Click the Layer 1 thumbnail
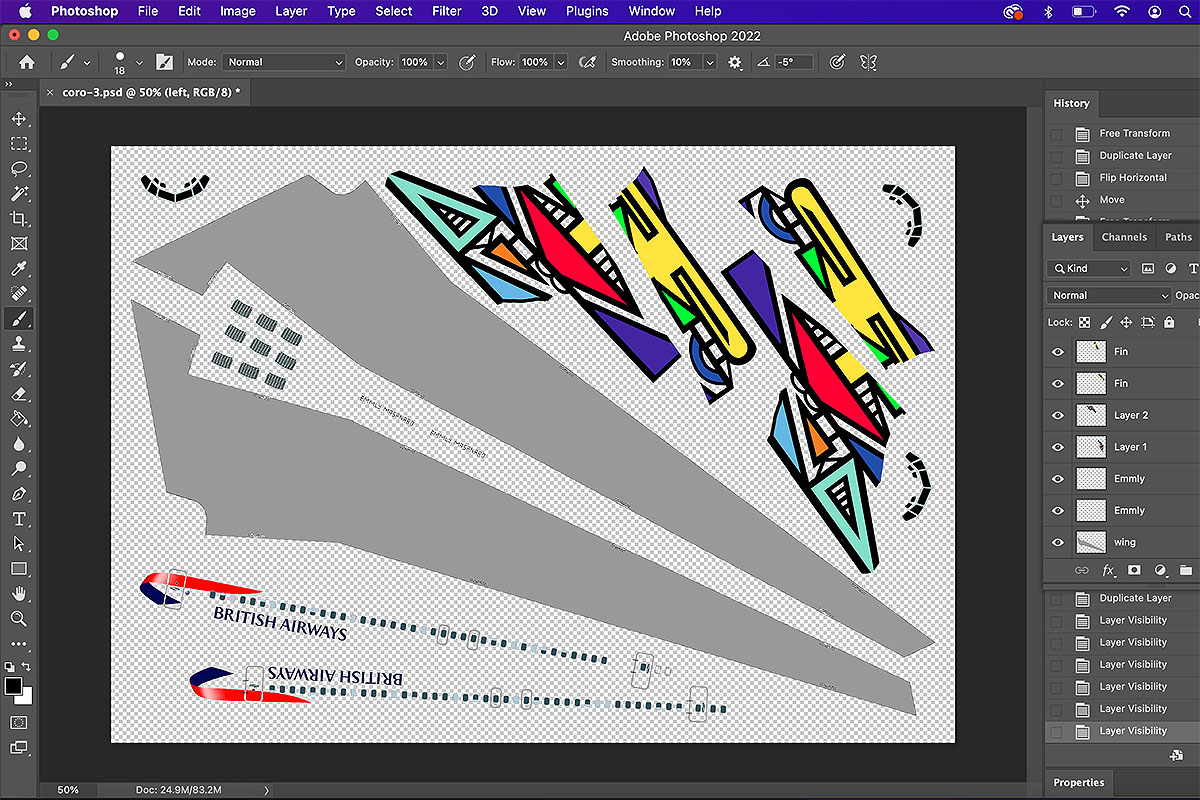1200x800 pixels. point(1090,447)
